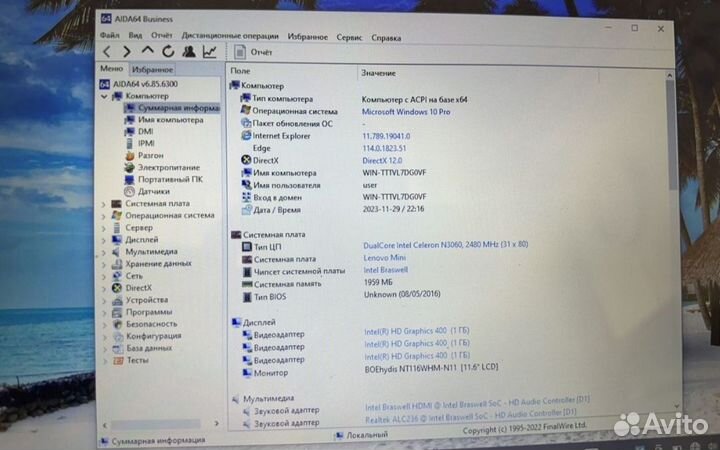Open Microsoft Windows 10 Pro link
720x450 pixels.
pyautogui.click(x=406, y=112)
